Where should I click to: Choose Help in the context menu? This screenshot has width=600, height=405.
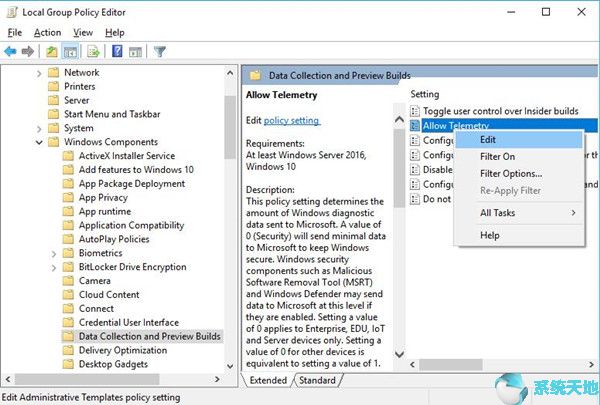(519, 235)
